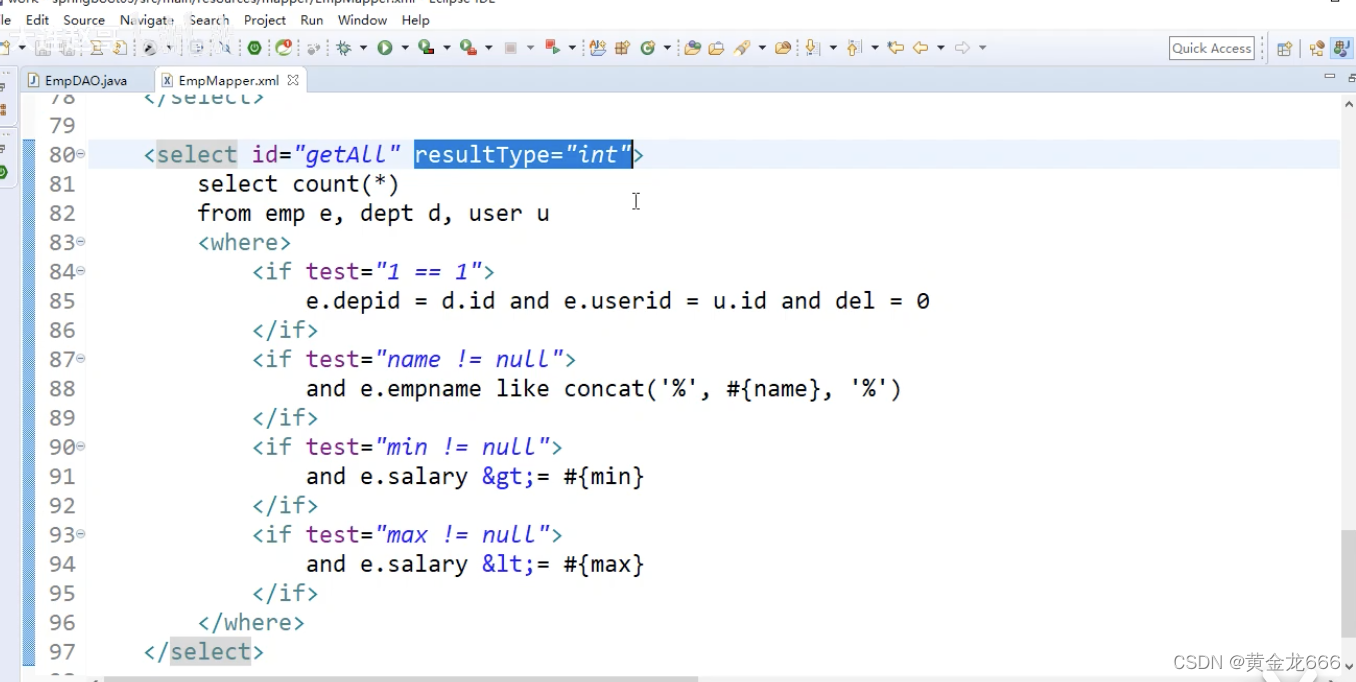Open the Search menu

tap(209, 20)
